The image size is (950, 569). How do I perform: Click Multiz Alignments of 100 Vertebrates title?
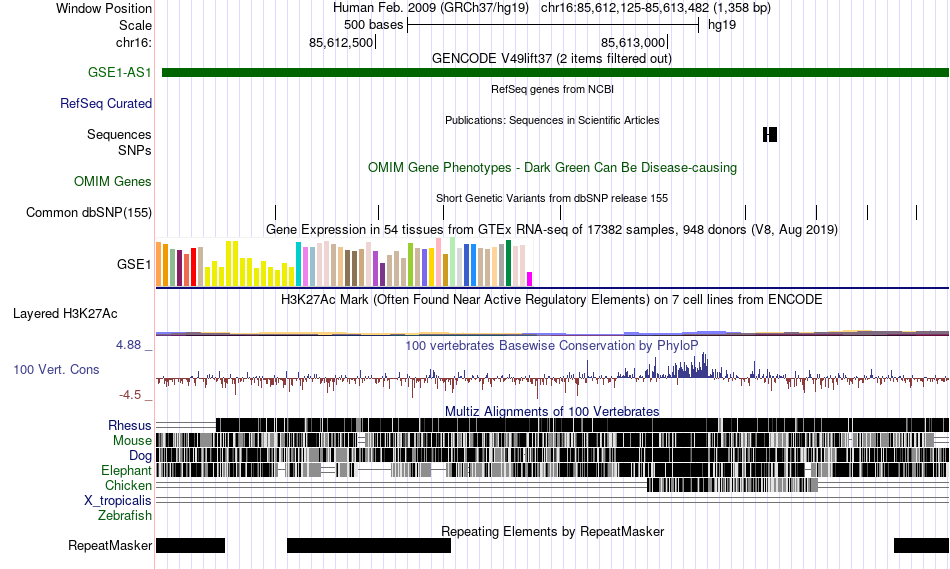[x=552, y=411]
